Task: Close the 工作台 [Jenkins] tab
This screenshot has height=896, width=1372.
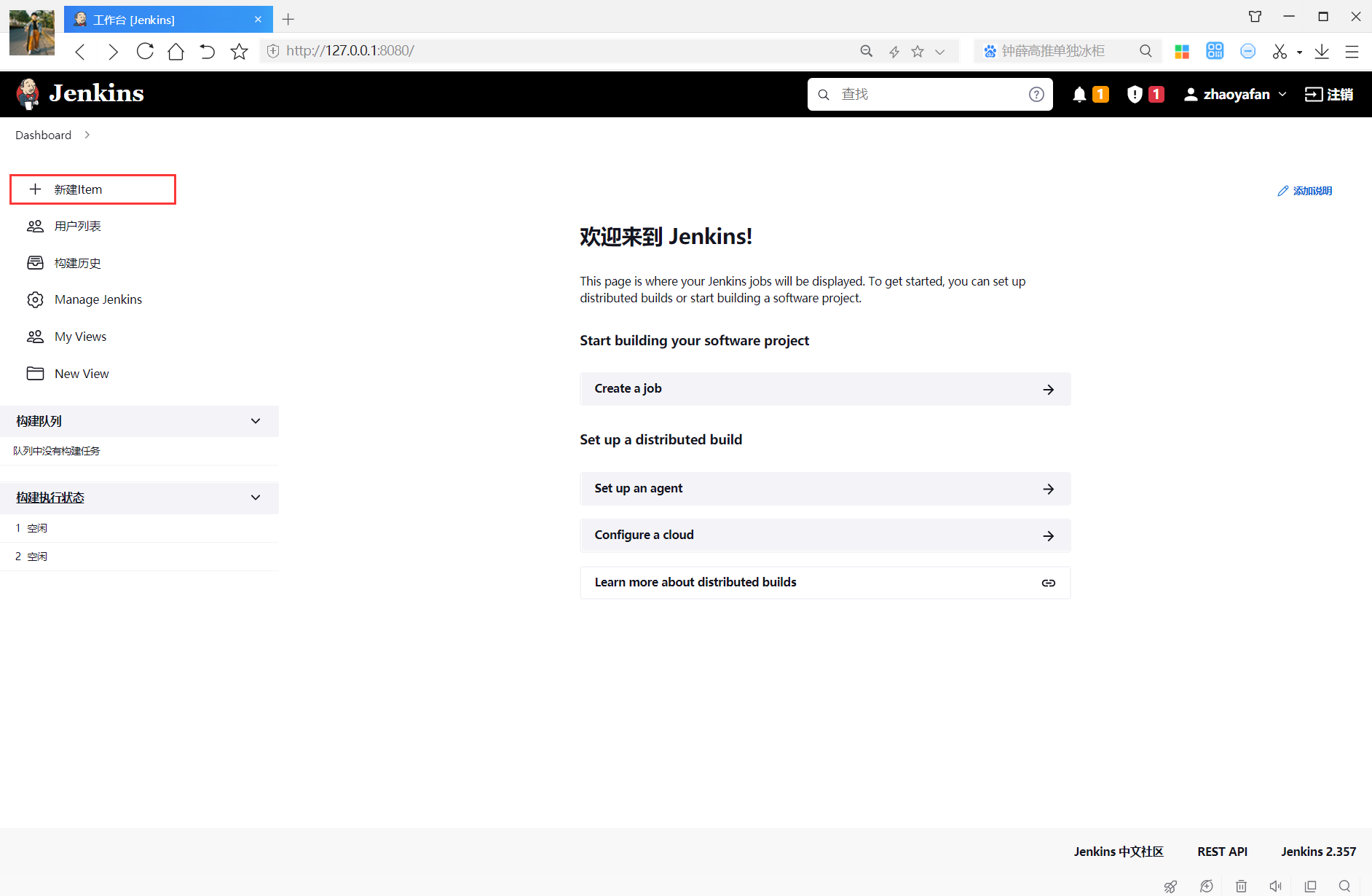Action: (x=258, y=20)
